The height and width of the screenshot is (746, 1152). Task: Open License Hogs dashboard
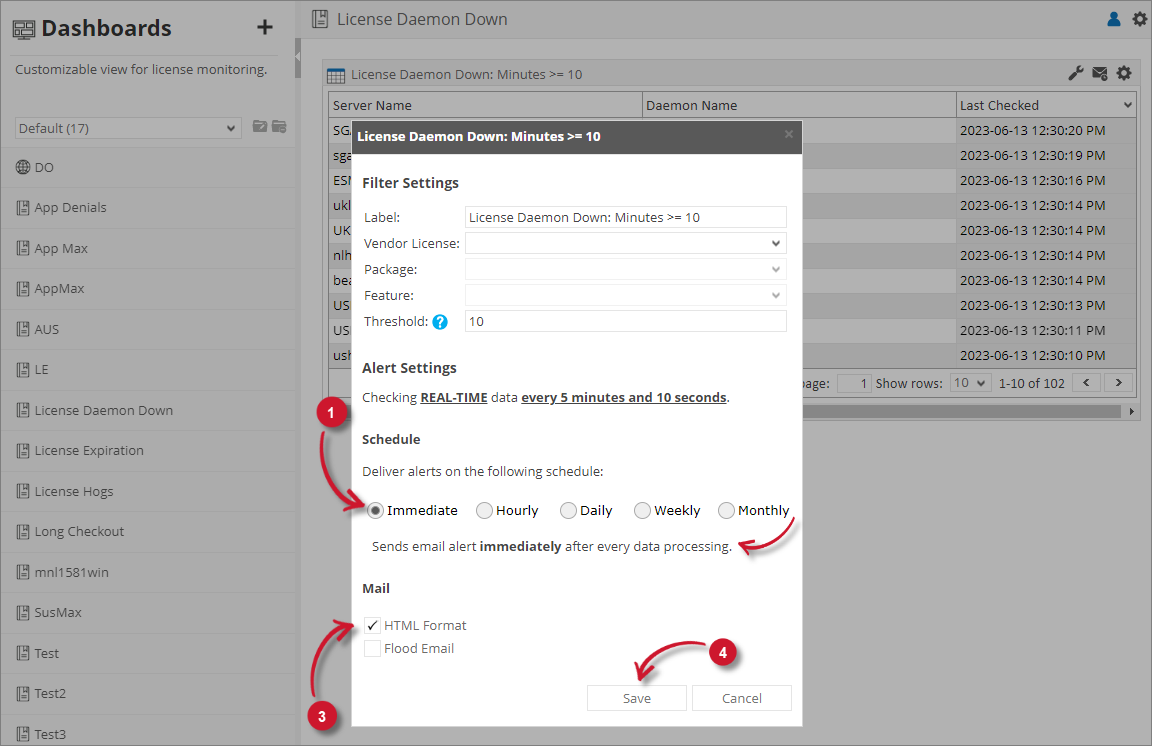[147, 491]
